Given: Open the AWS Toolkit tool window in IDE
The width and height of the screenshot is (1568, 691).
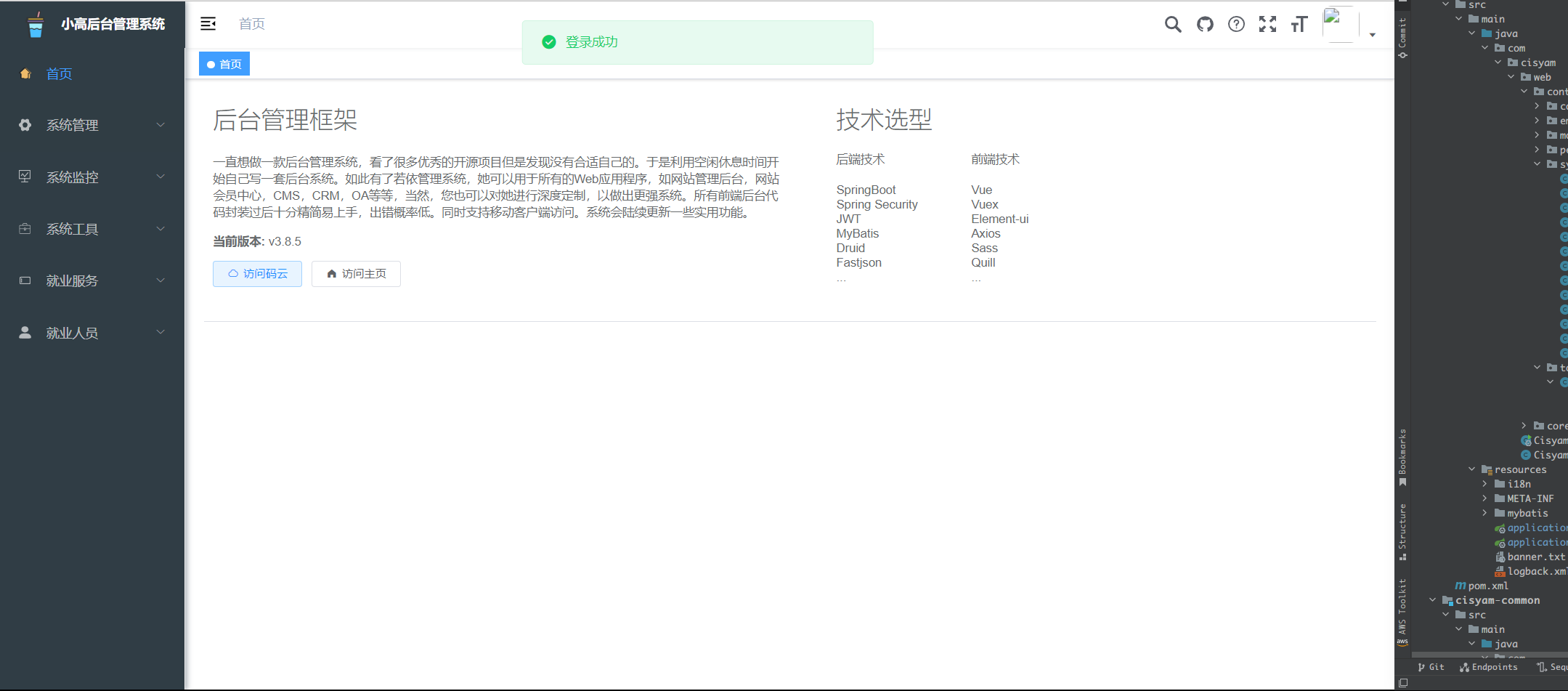Looking at the screenshot, I should (1402, 612).
